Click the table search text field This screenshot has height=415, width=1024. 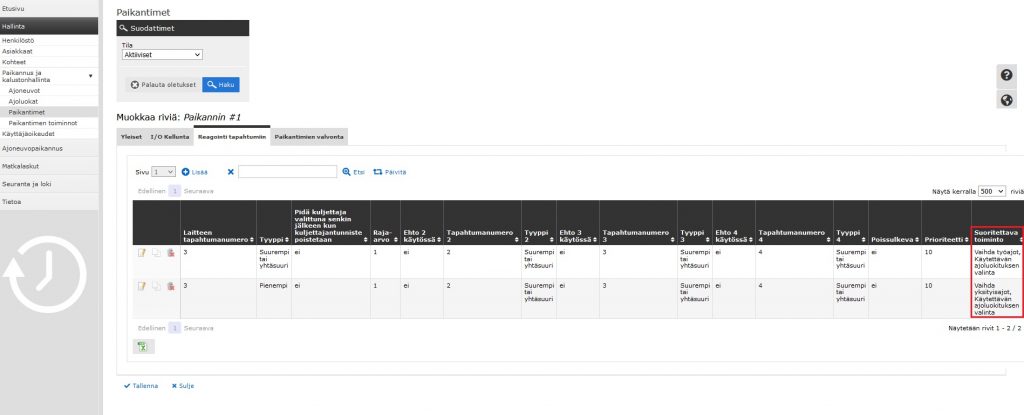[x=288, y=172]
